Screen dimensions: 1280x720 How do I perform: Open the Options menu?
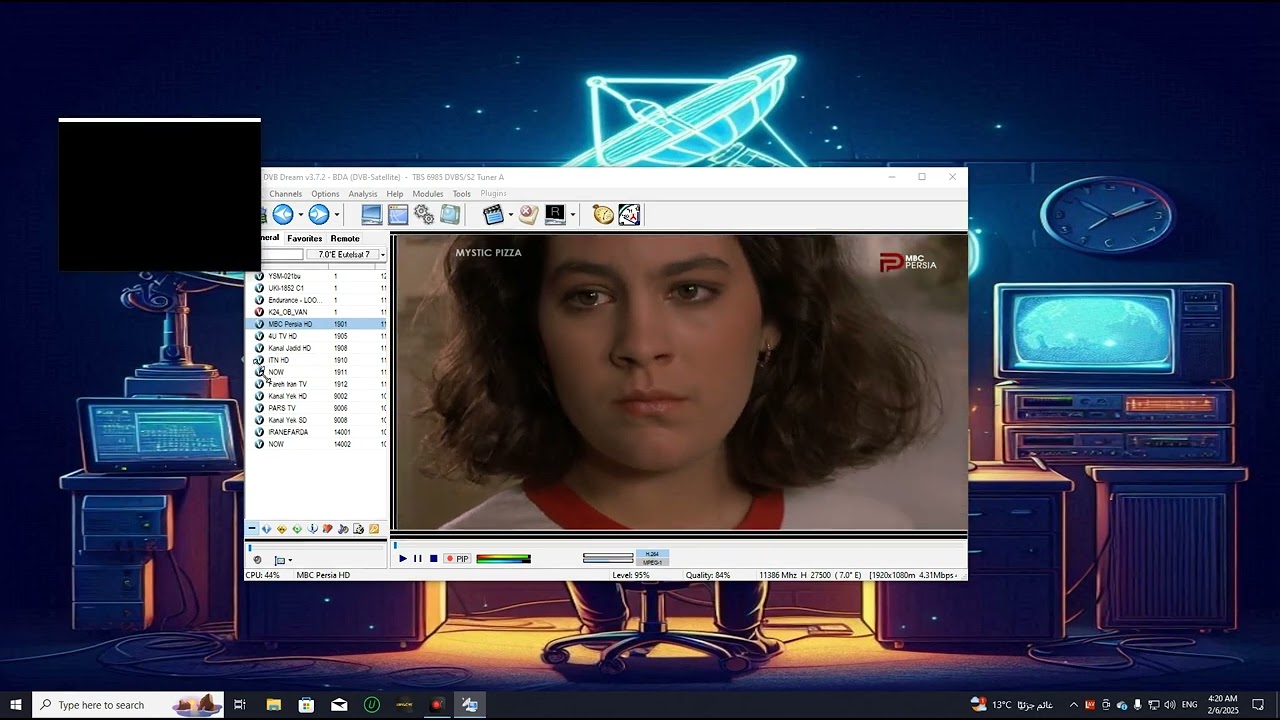[325, 194]
